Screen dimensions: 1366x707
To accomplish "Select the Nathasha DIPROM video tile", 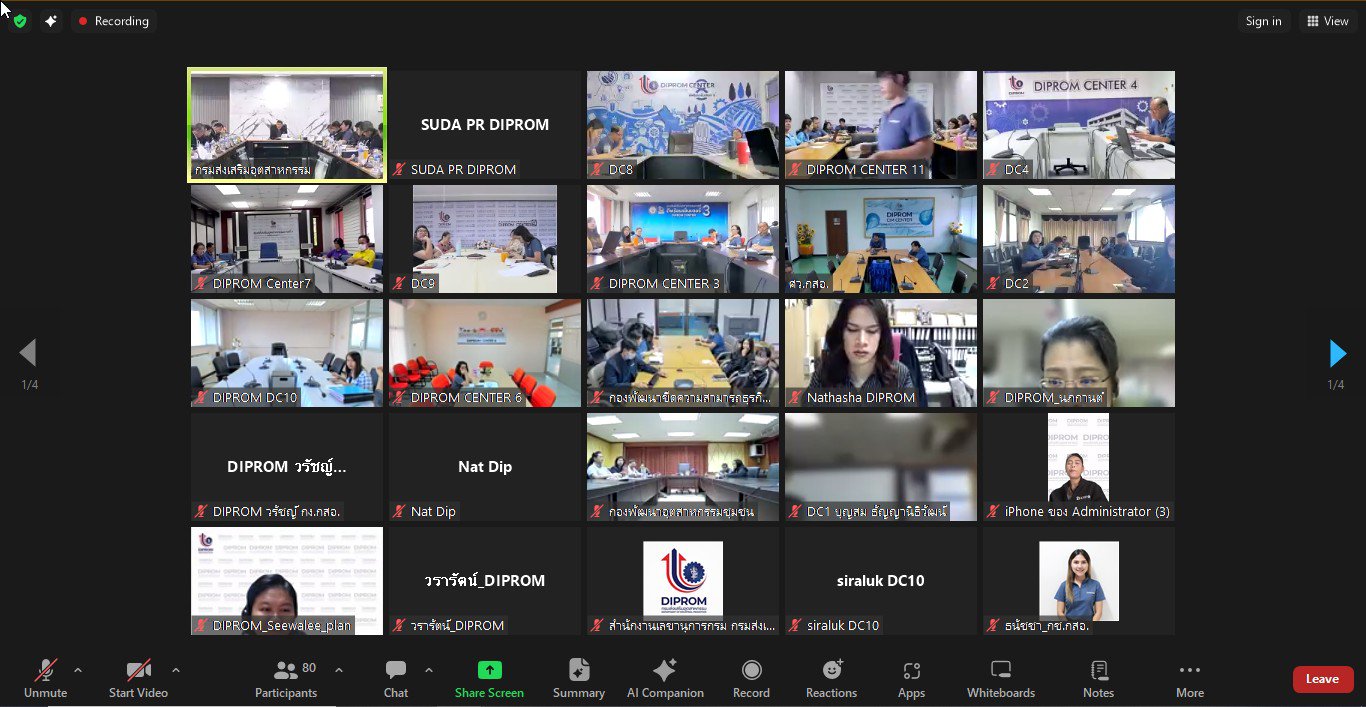I will click(881, 353).
